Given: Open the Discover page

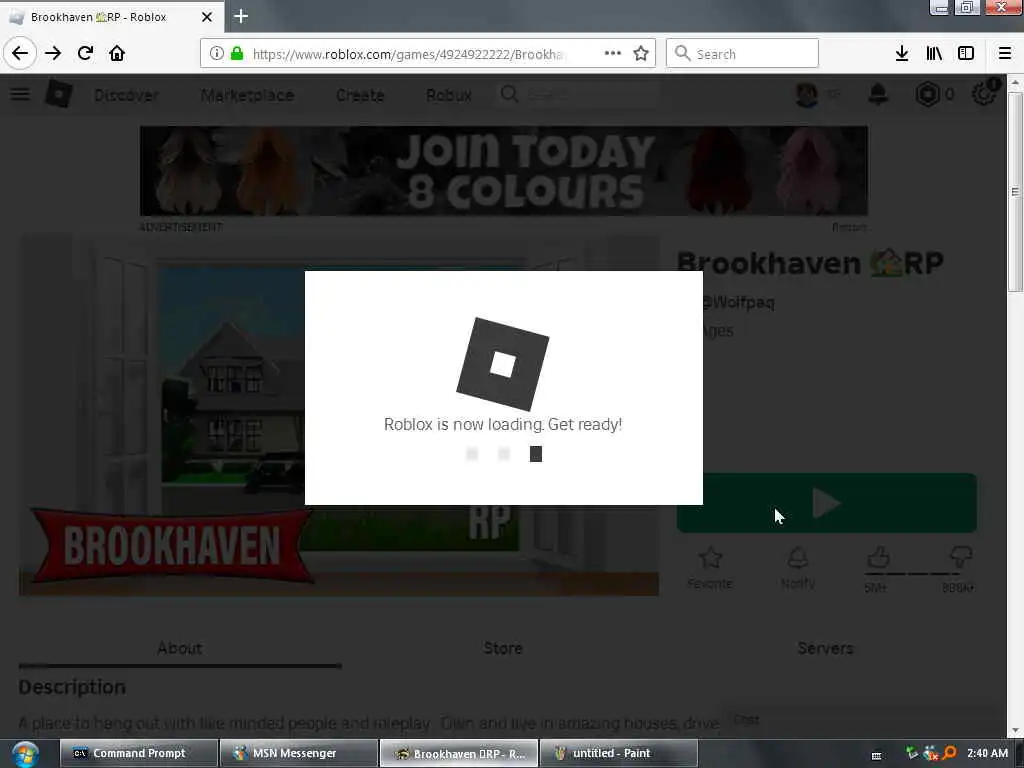Looking at the screenshot, I should [126, 95].
